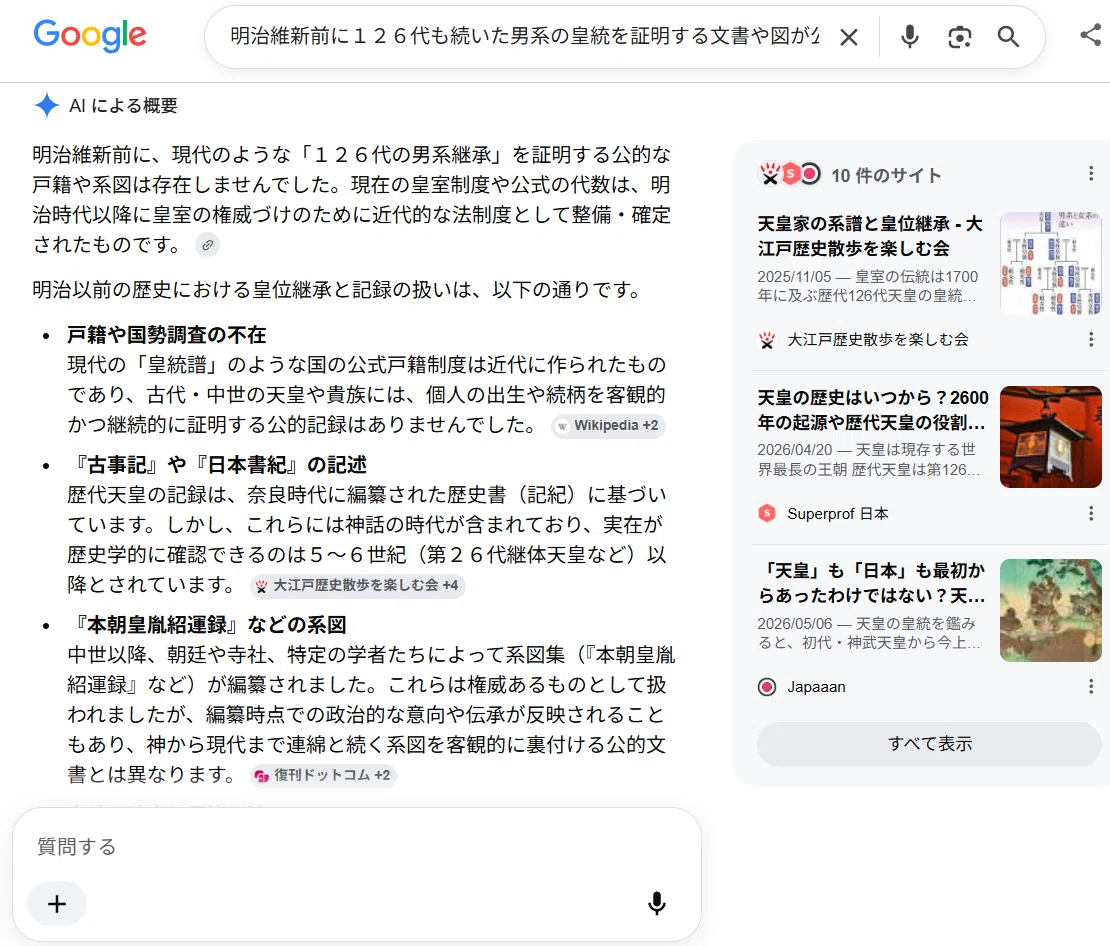Click the 2026/04/20 snippet text
The image size is (1110, 946).
click(x=869, y=460)
